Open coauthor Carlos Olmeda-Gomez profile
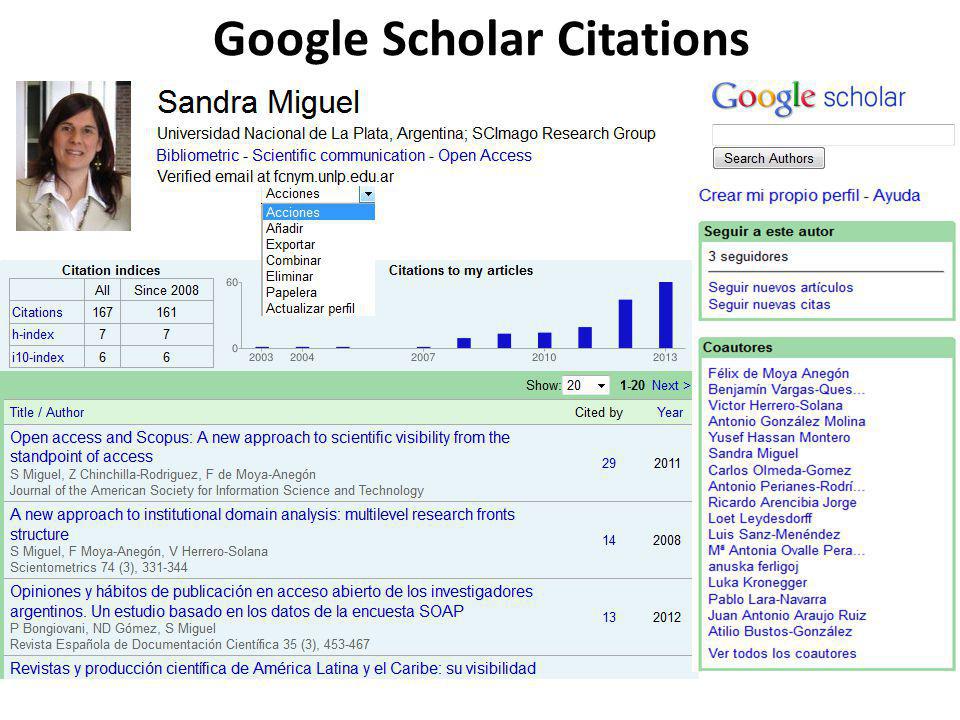The height and width of the screenshot is (720, 960). (x=779, y=470)
